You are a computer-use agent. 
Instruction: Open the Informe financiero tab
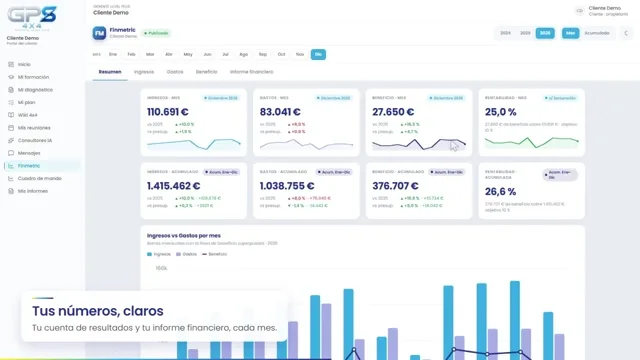(x=251, y=72)
